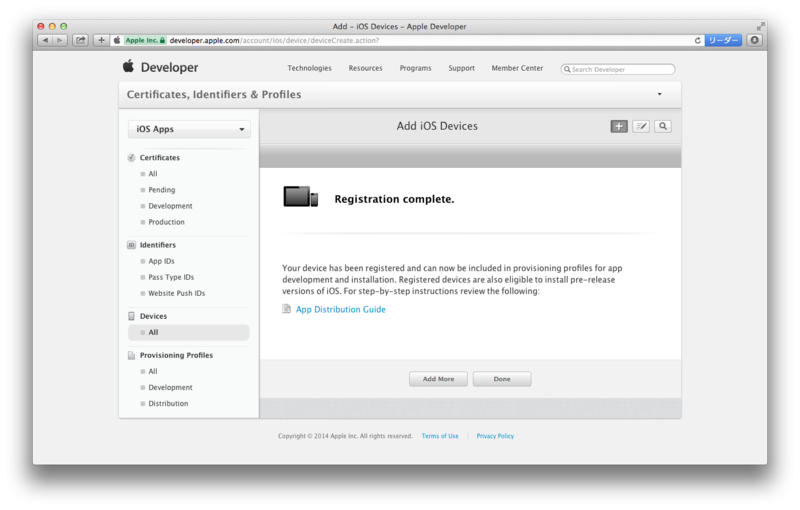The image size is (800, 510).
Task: Click the add bookmark plus button
Action: pyautogui.click(x=101, y=40)
